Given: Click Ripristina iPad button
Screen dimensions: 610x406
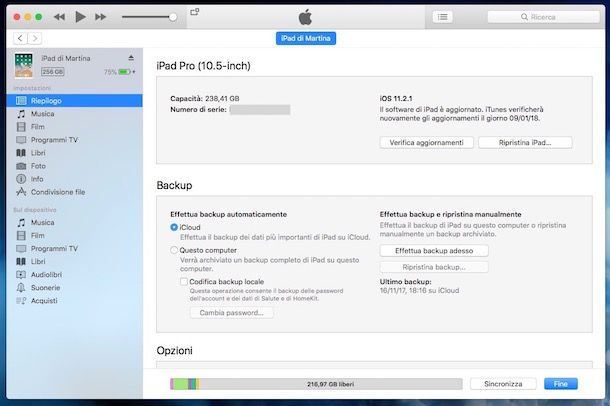Looking at the screenshot, I should (525, 143).
